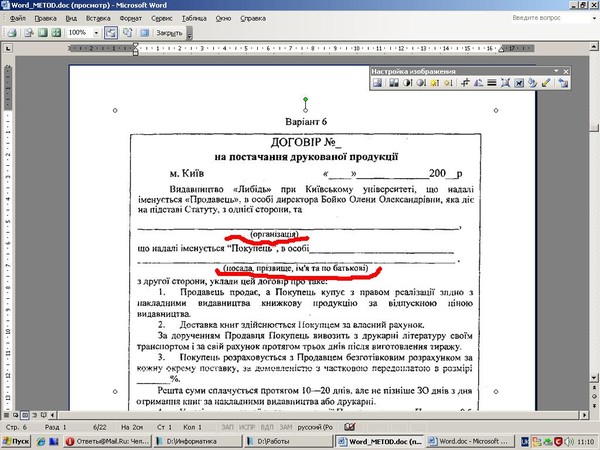Click the Закрыть preview button
Screen dimensions: 600x450
(169, 33)
